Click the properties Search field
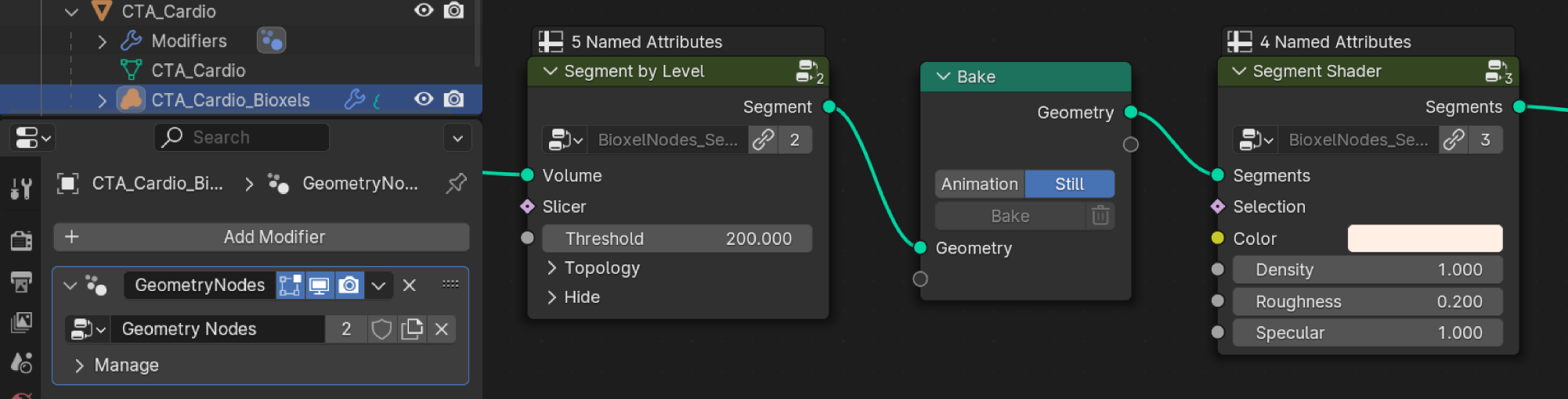 pyautogui.click(x=241, y=138)
